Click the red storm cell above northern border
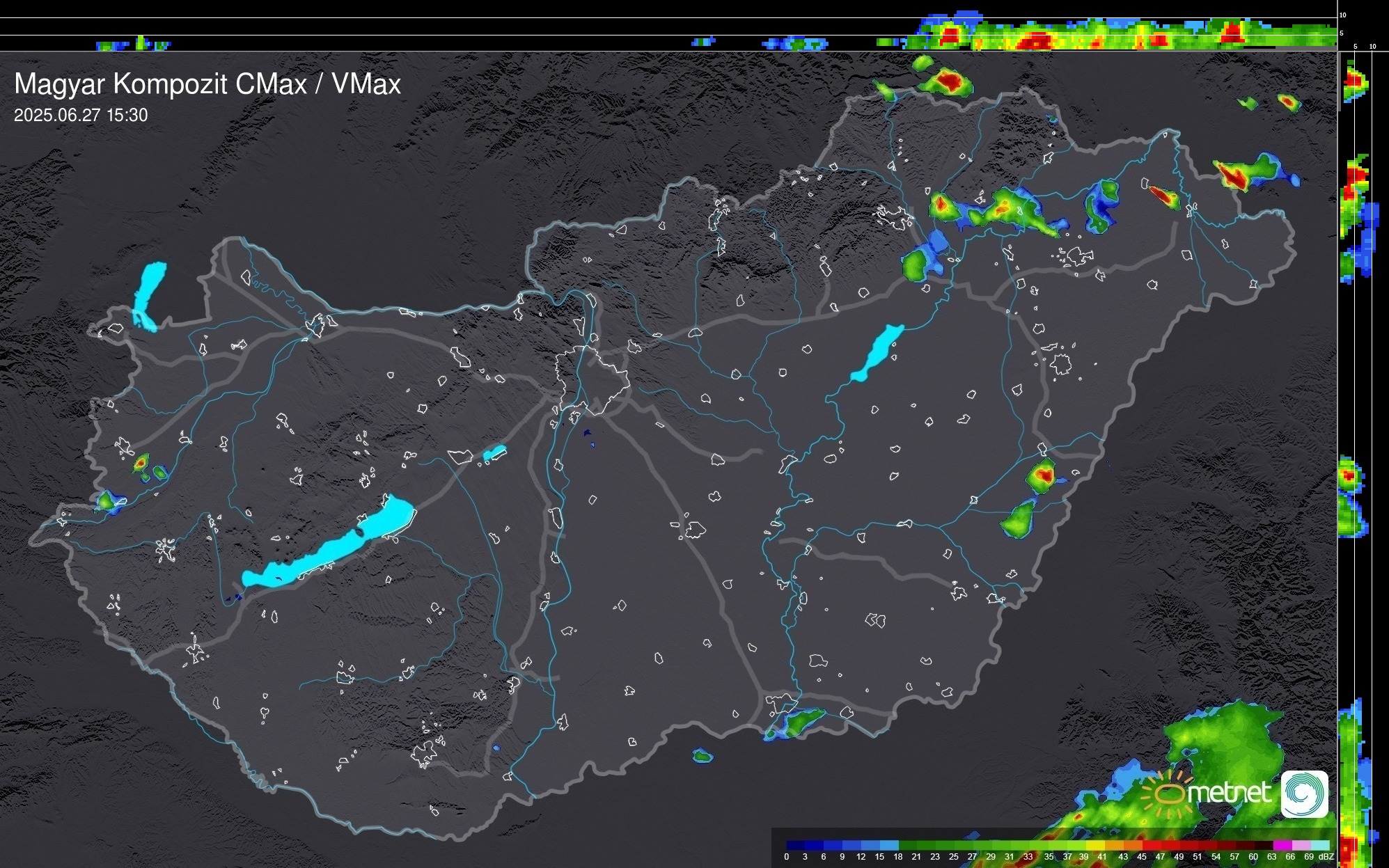1389x868 pixels. coord(948,81)
